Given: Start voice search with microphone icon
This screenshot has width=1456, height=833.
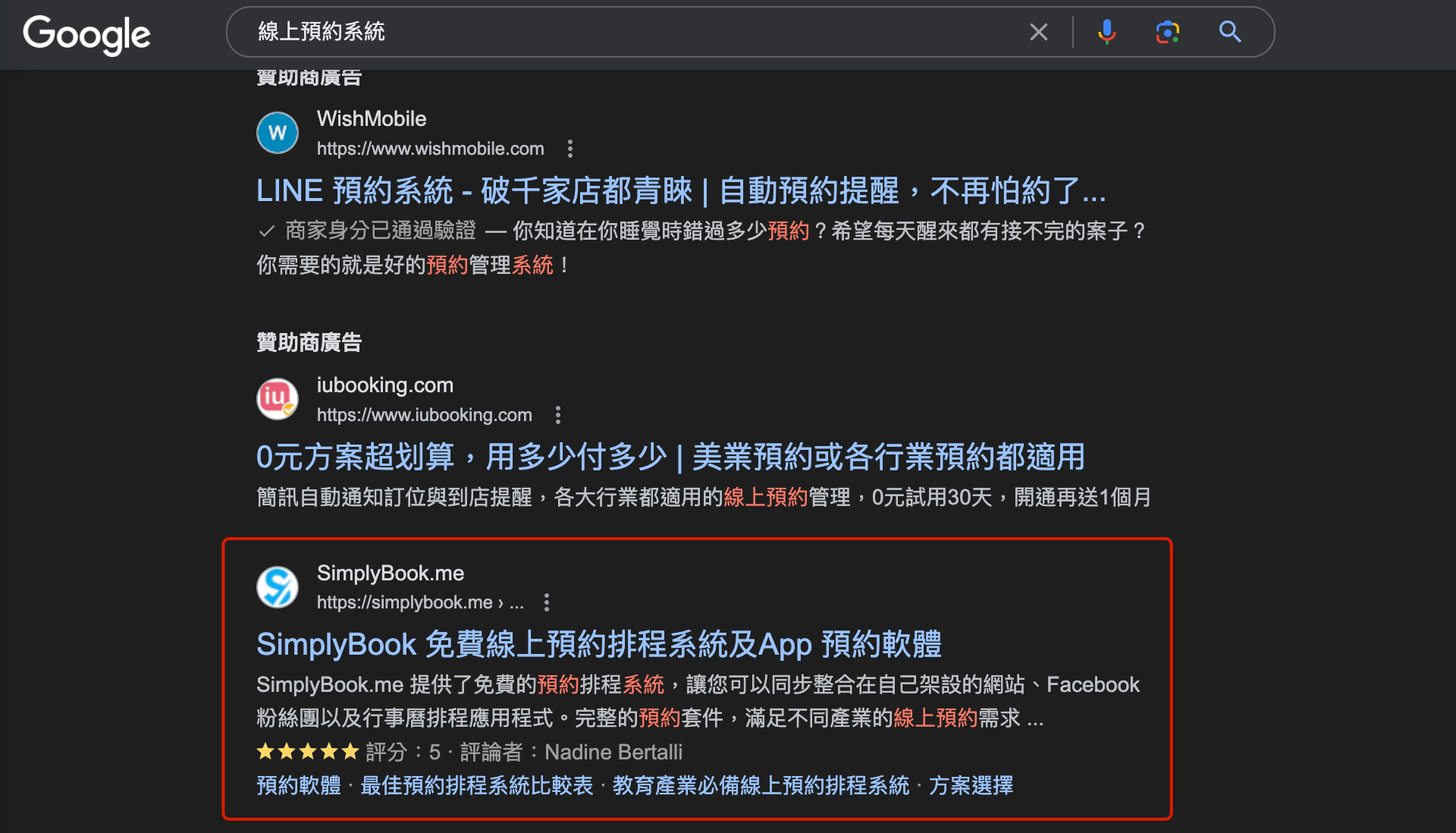Looking at the screenshot, I should pyautogui.click(x=1106, y=32).
